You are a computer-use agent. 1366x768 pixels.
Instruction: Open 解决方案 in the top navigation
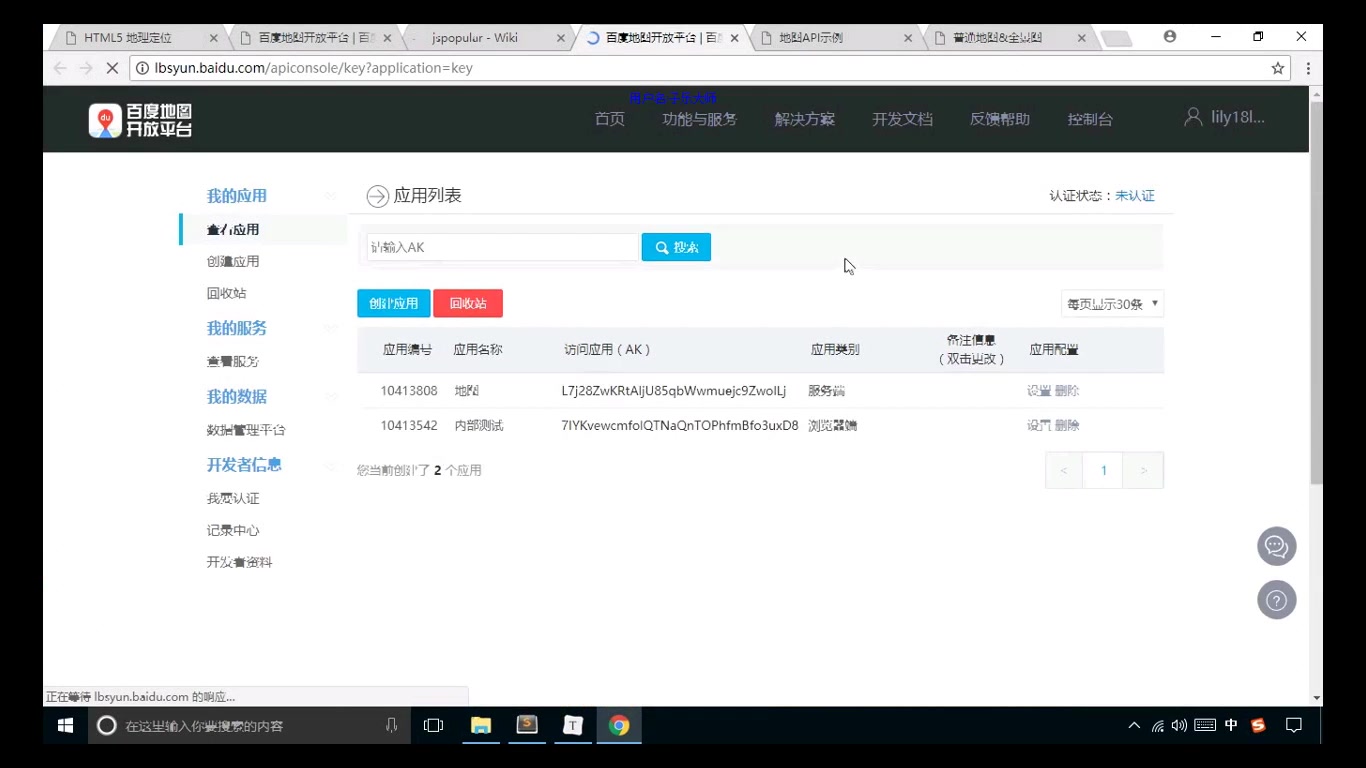[804, 119]
